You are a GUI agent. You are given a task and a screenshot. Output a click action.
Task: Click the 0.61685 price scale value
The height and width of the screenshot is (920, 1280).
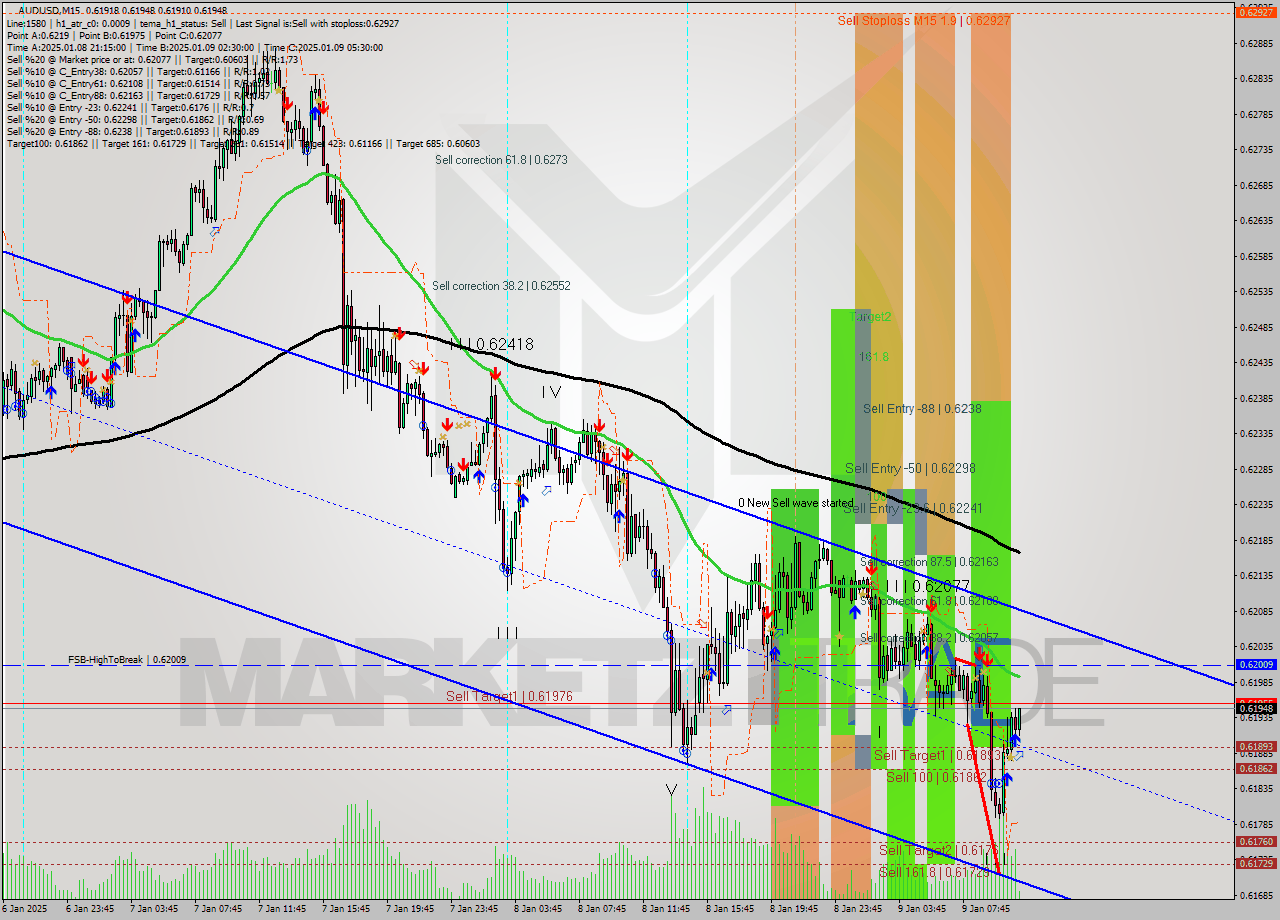click(x=1256, y=895)
